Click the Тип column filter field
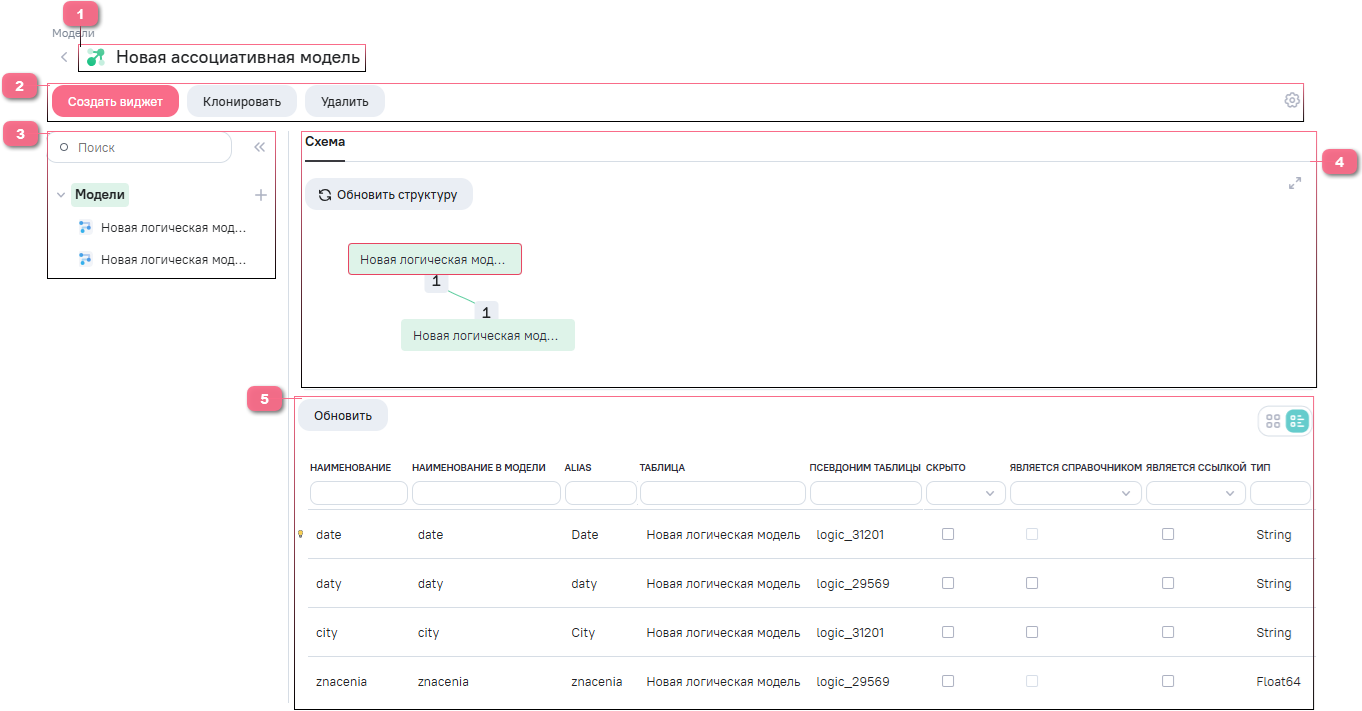Viewport: 1362px width, 711px height. tap(1280, 493)
